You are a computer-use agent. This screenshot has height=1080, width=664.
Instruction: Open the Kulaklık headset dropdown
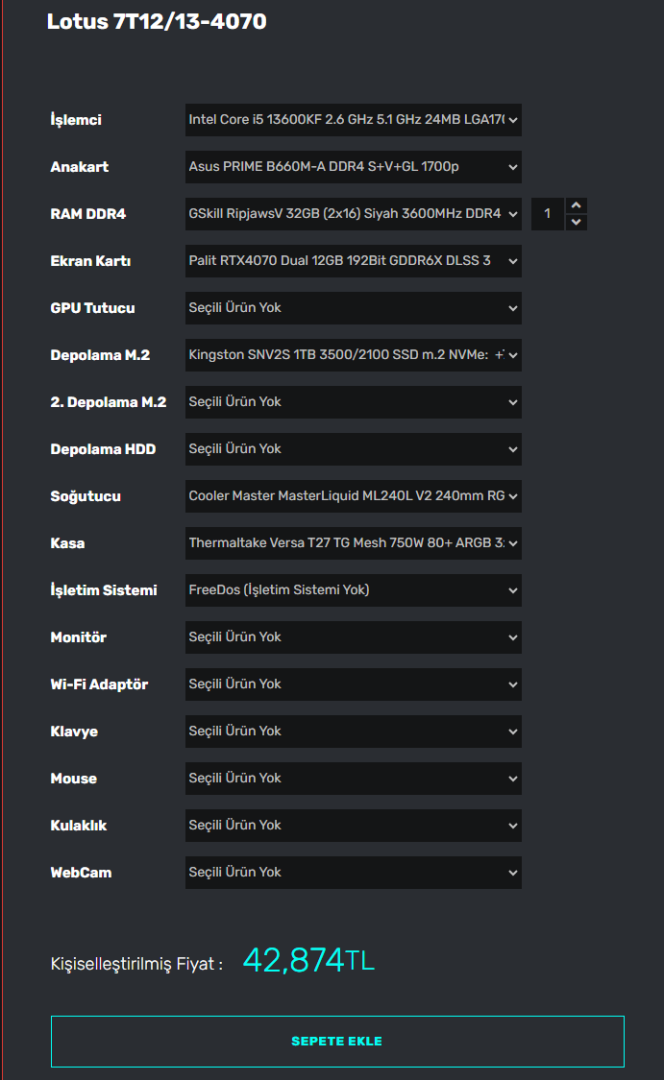pos(353,825)
